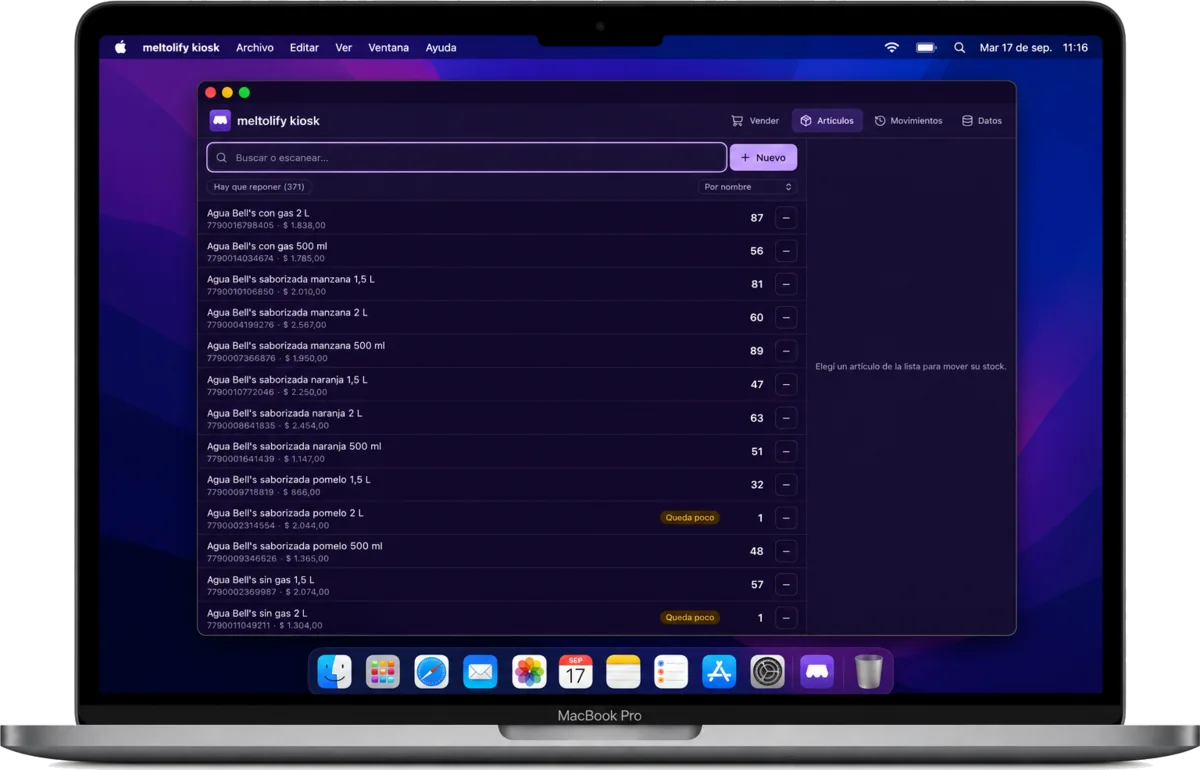Select Agua Bell's saborizada manzana 1,5 L
Screen dimensions: 1200x770
[502, 285]
